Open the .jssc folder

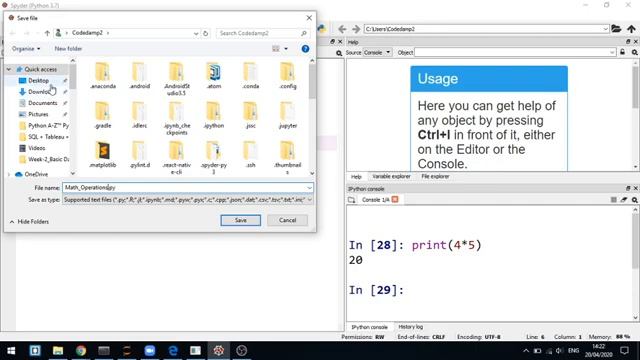(x=250, y=116)
